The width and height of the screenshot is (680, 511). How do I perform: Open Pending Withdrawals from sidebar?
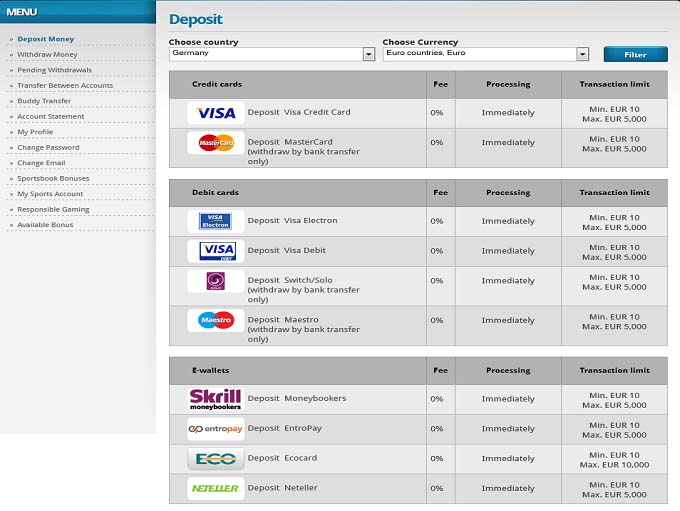coord(53,70)
